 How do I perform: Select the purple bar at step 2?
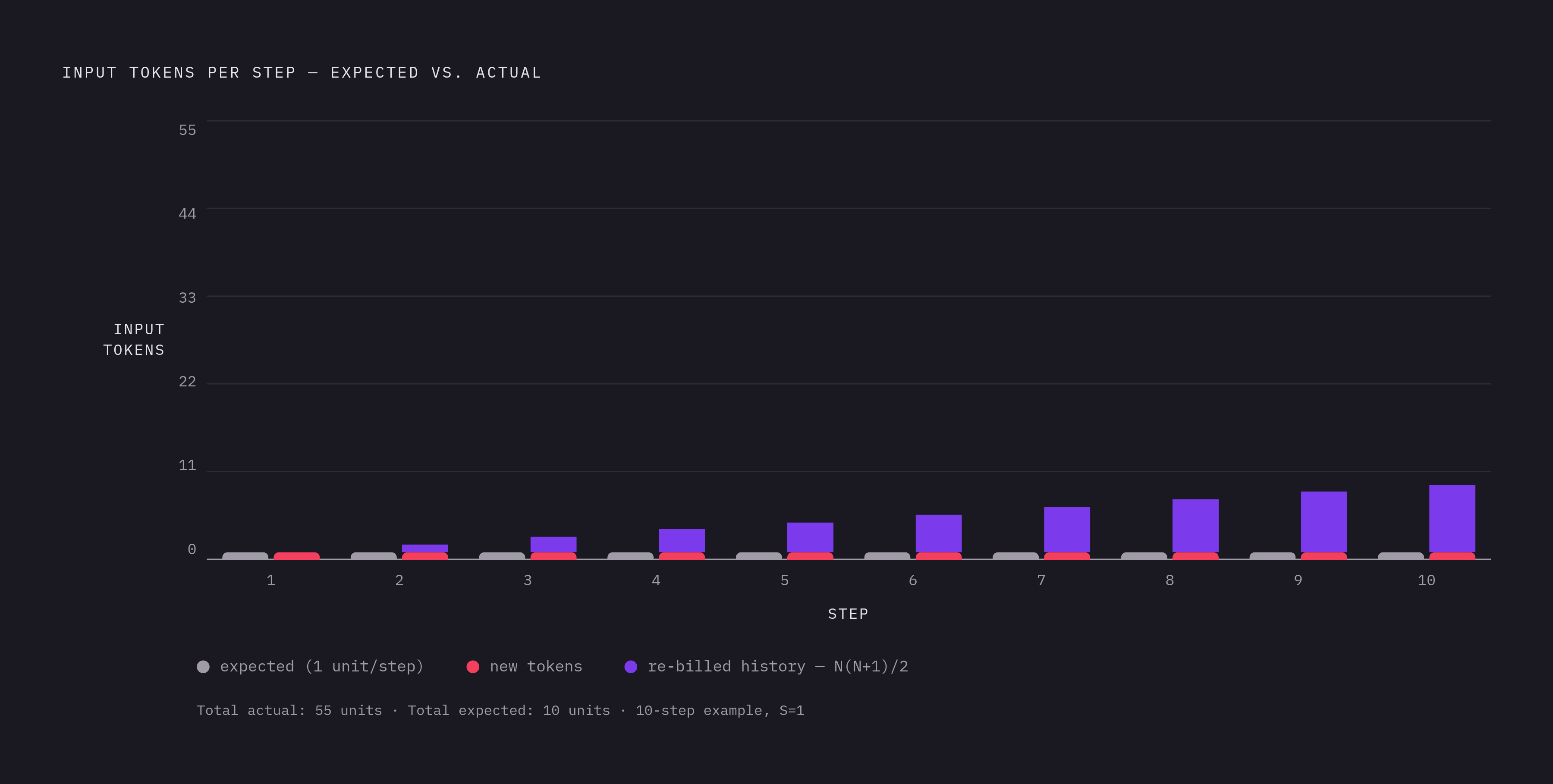(x=425, y=549)
